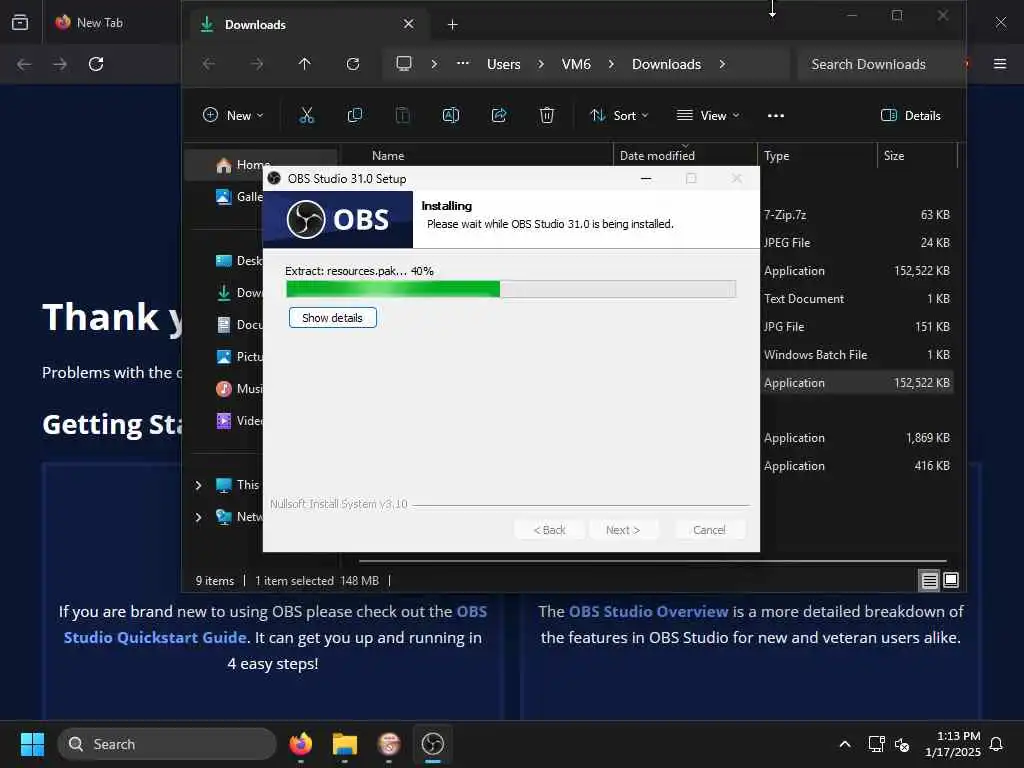Open Firefox tab overview icon at top left
1024x768 pixels.
[20, 22]
